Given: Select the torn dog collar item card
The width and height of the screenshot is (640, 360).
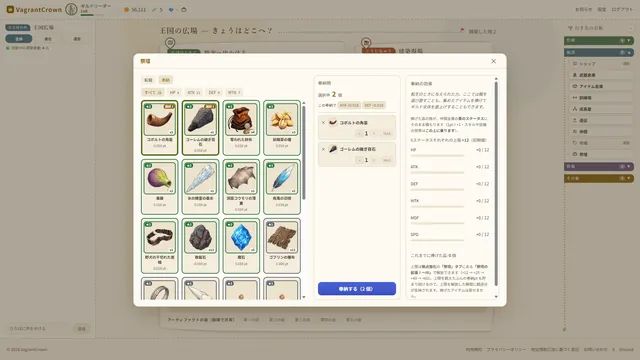Looking at the screenshot, I should tap(160, 246).
